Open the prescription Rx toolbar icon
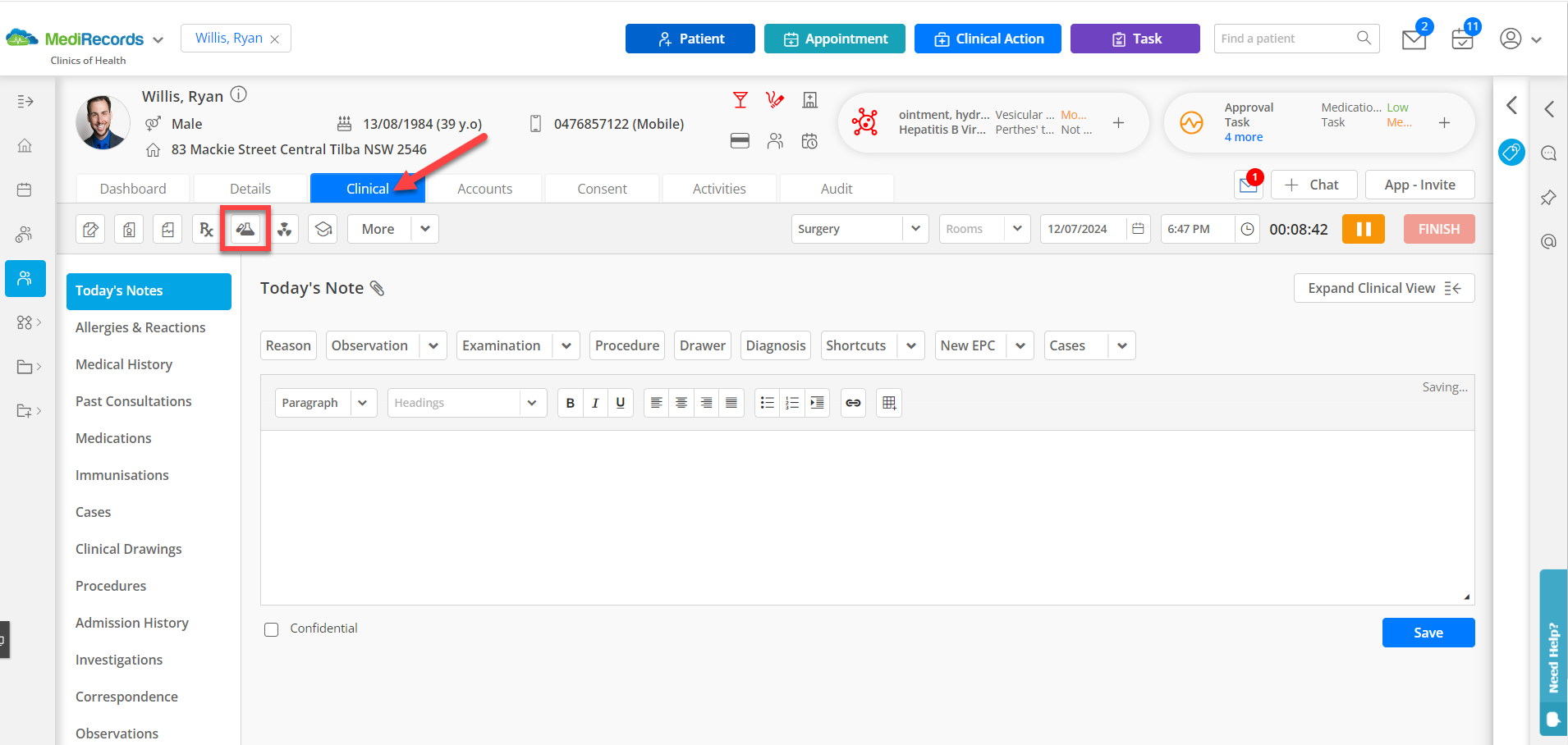Viewport: 1568px width, 745px height. pyautogui.click(x=206, y=229)
